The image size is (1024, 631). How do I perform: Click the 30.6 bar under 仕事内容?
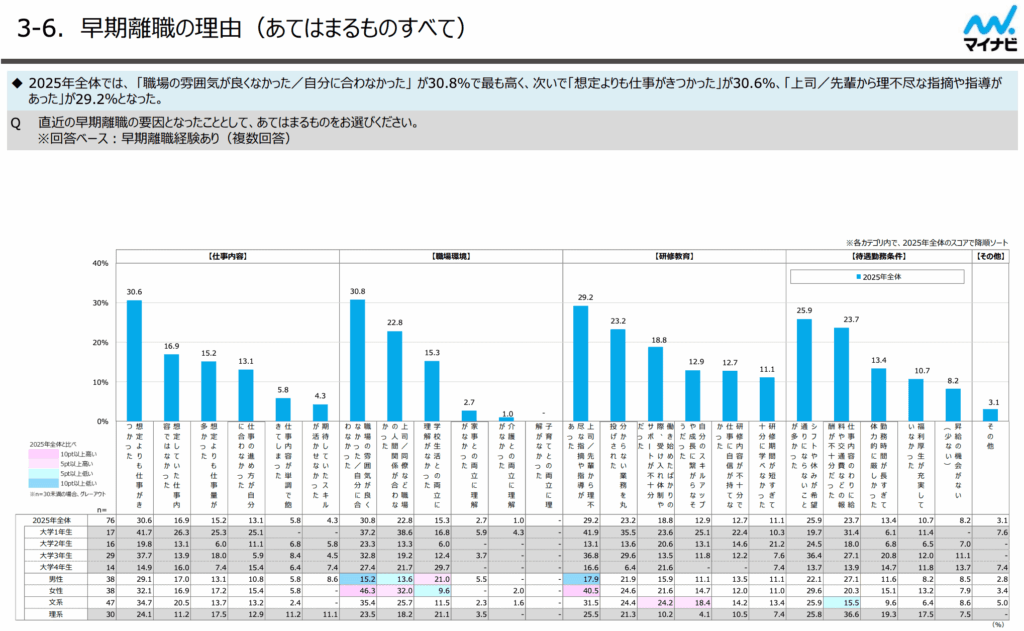(134, 361)
